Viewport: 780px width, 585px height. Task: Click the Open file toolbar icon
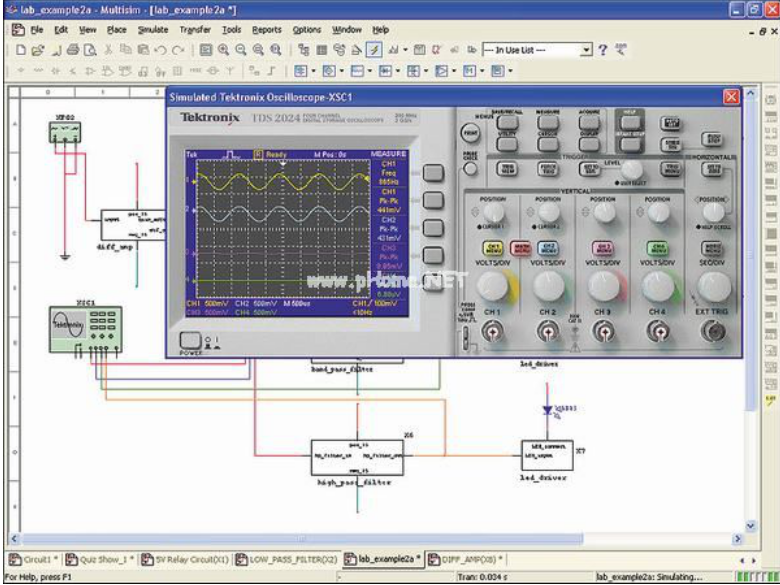[37, 50]
